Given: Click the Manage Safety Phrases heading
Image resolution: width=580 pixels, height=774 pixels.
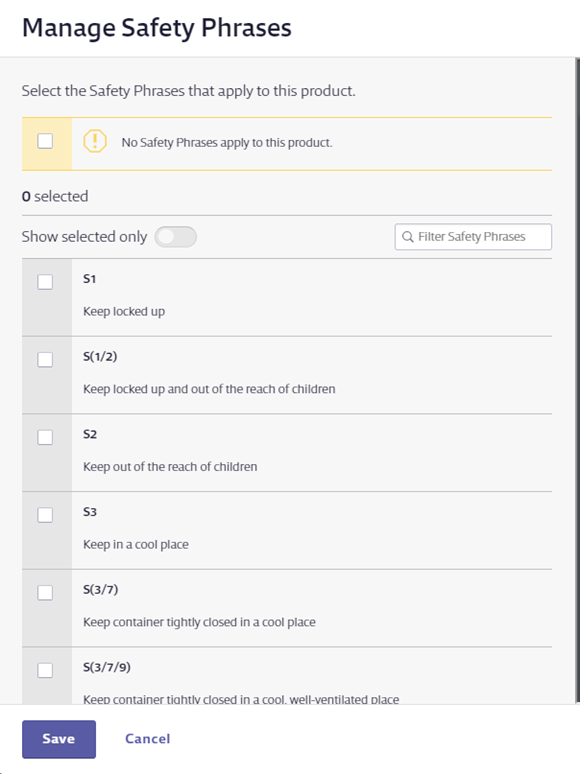Looking at the screenshot, I should coord(157,28).
